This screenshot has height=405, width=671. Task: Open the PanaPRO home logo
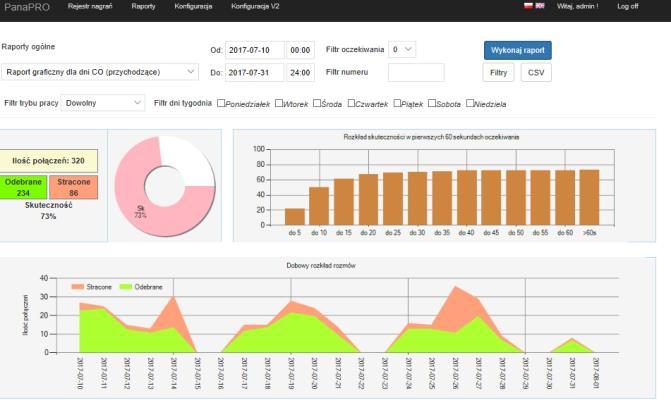(x=27, y=7)
